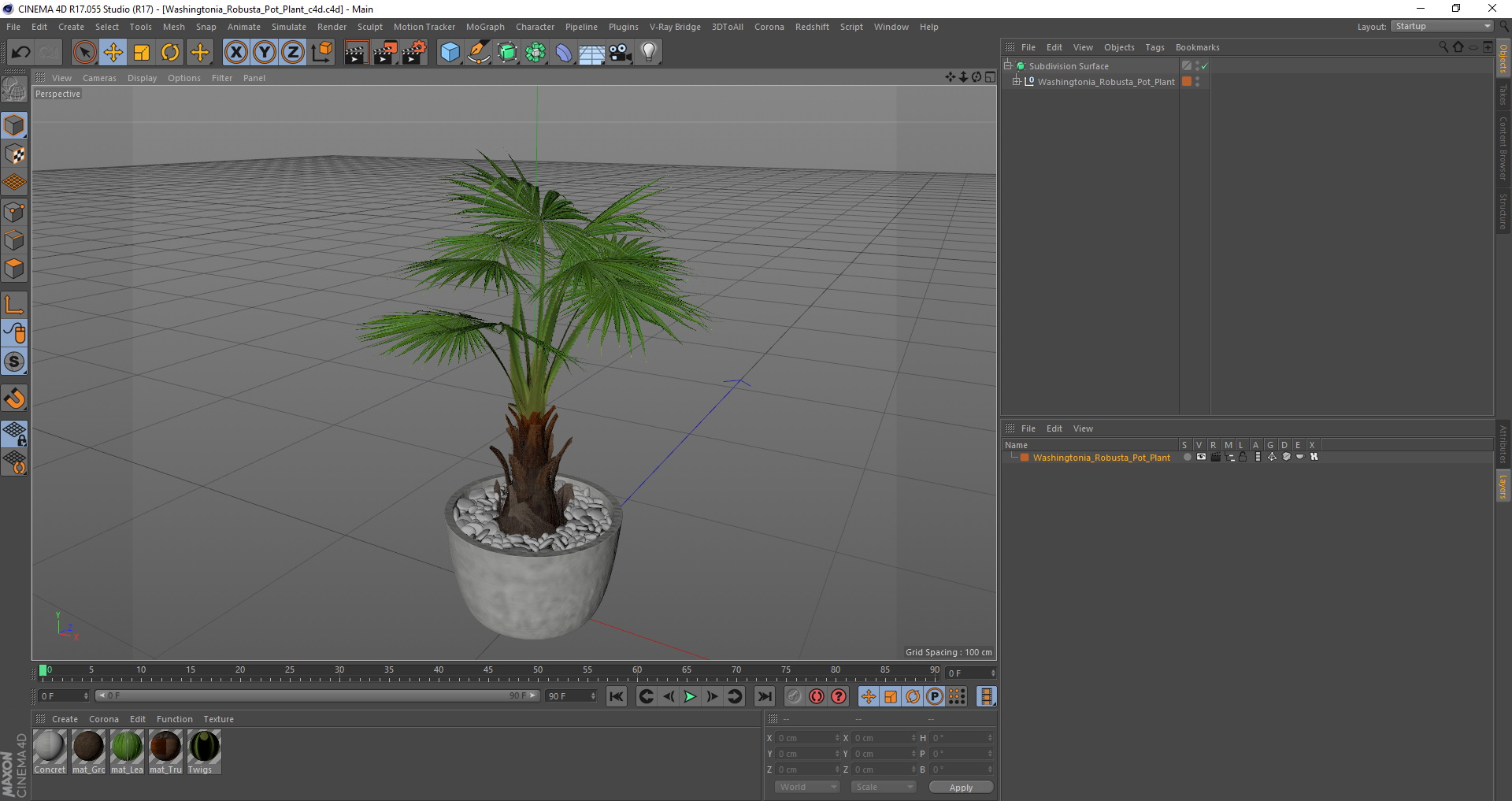Toggle the layer Solo dot for Washingtonia_Robusta_Pot_Plant
Screen dimensions: 1512x801
coord(1187,458)
